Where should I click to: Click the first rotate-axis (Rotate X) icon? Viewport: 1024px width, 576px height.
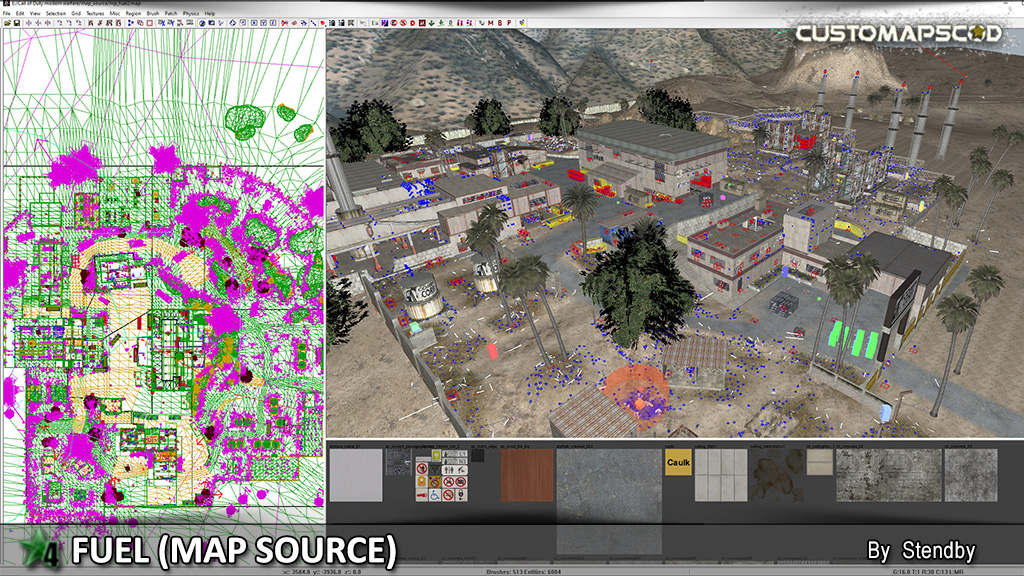pos(59,23)
